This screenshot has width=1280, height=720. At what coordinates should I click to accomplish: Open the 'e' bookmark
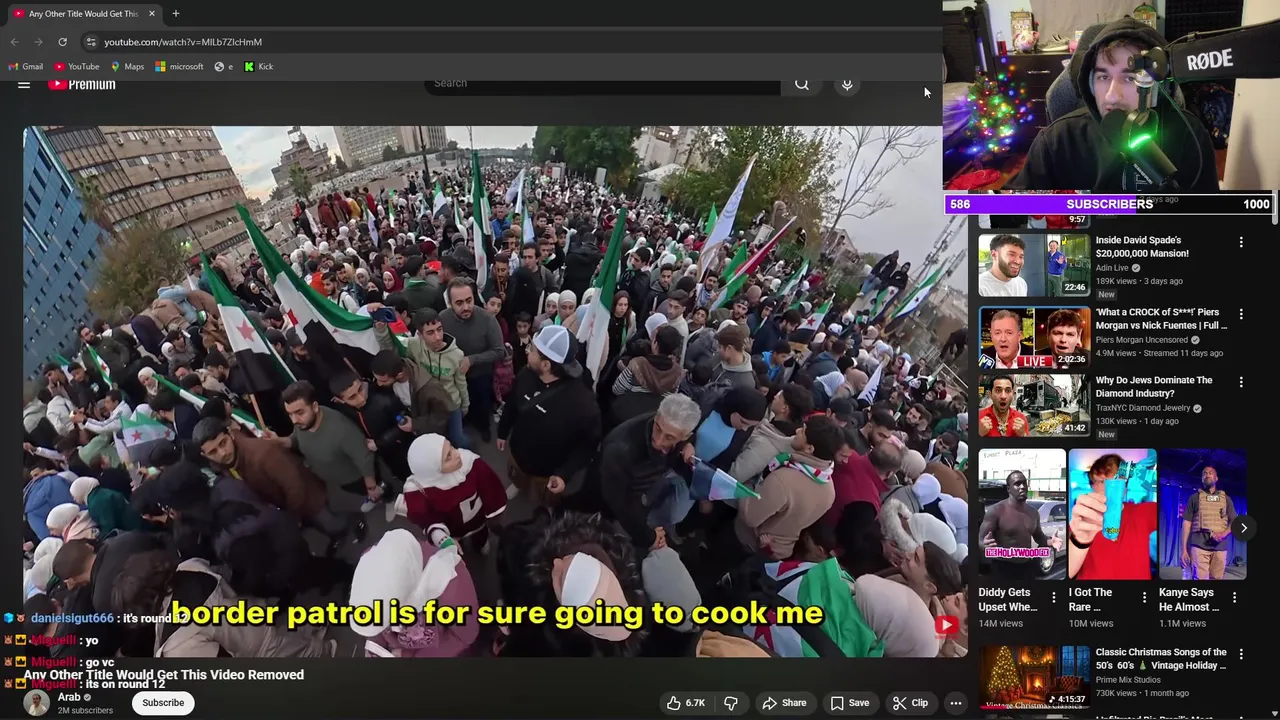(x=224, y=67)
